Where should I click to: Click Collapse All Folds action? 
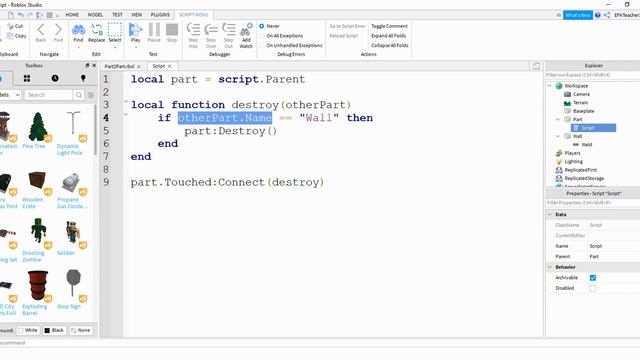point(390,45)
